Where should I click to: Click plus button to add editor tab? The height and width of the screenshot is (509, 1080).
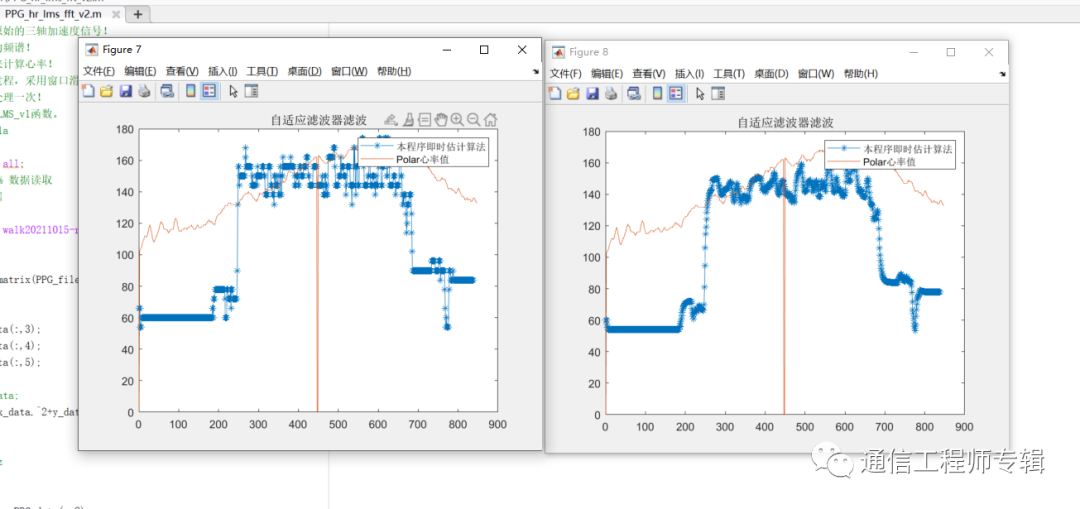(x=138, y=14)
